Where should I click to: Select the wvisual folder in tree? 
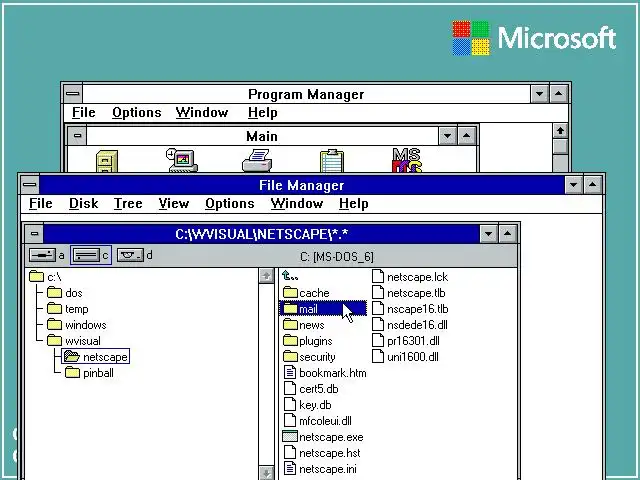[73, 341]
